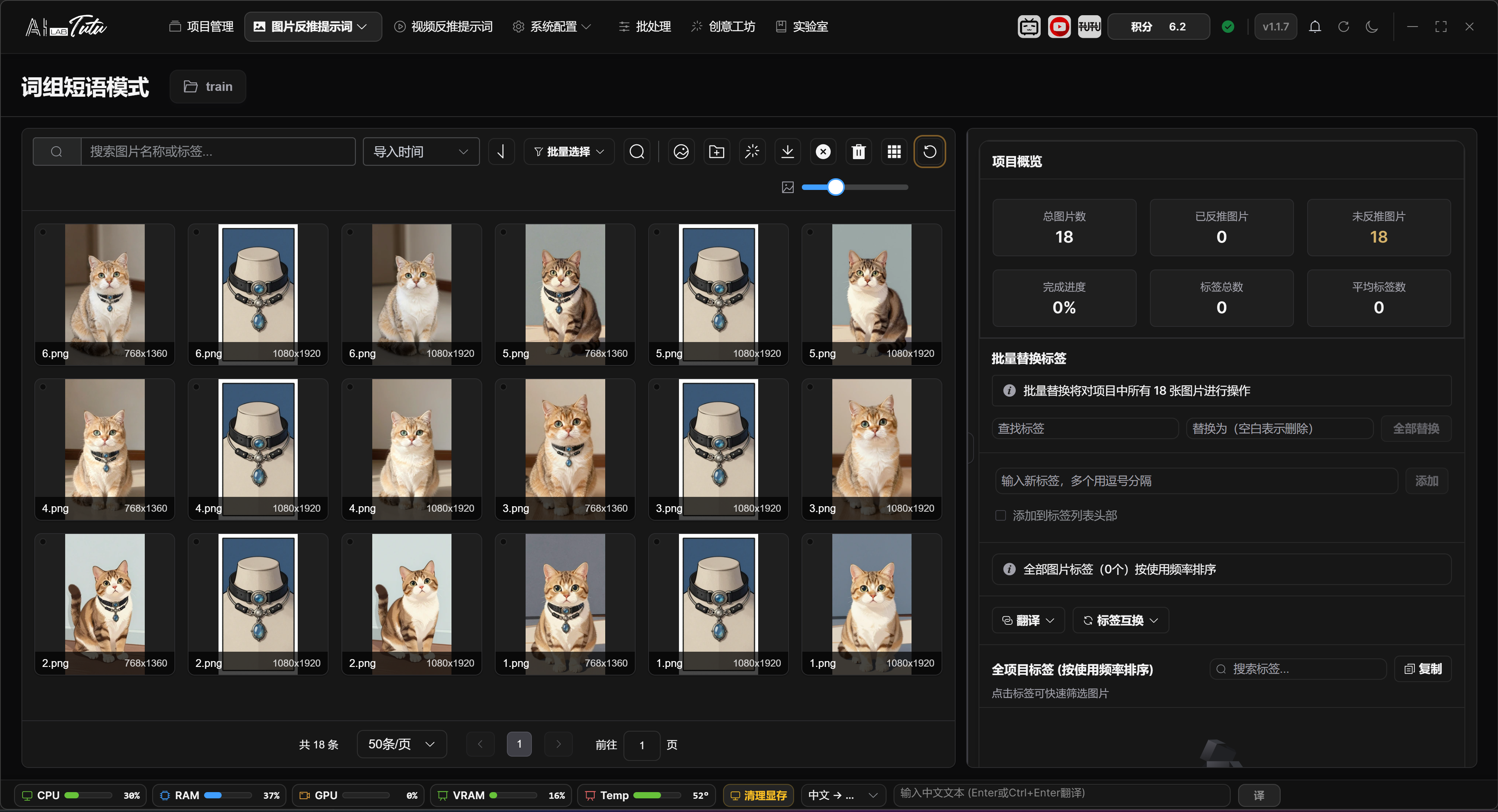Viewport: 1498px width, 812px height.
Task: Click the RAM chip icon in status bar
Action: click(x=165, y=795)
